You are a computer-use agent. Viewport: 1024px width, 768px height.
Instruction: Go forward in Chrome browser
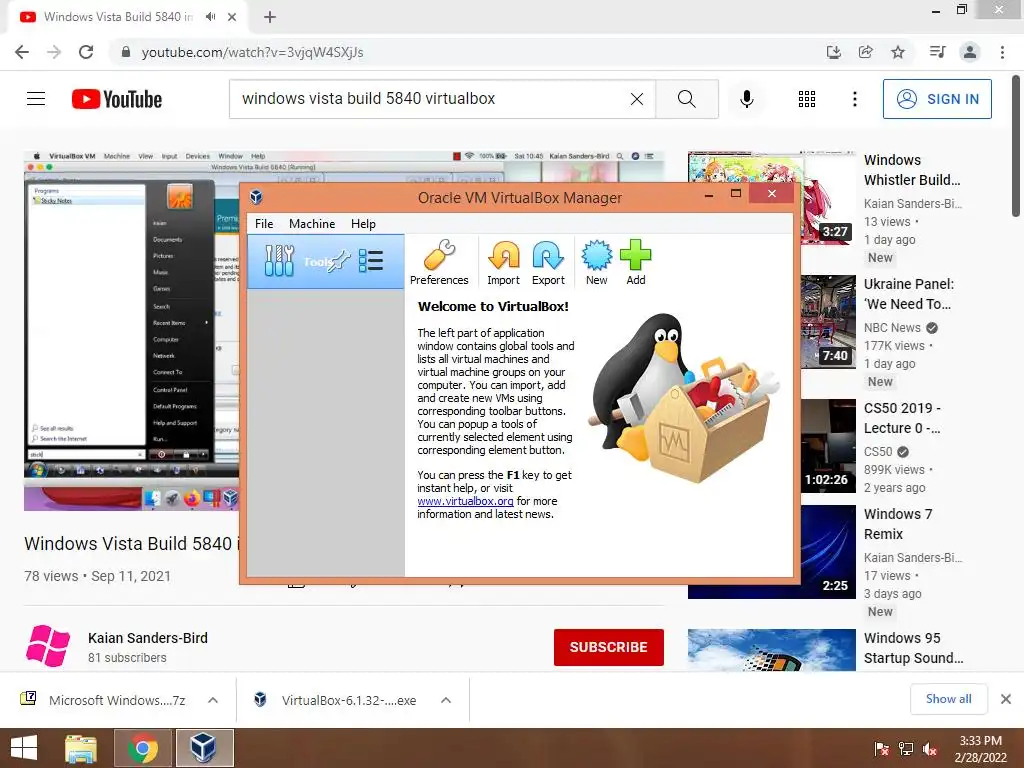54,52
